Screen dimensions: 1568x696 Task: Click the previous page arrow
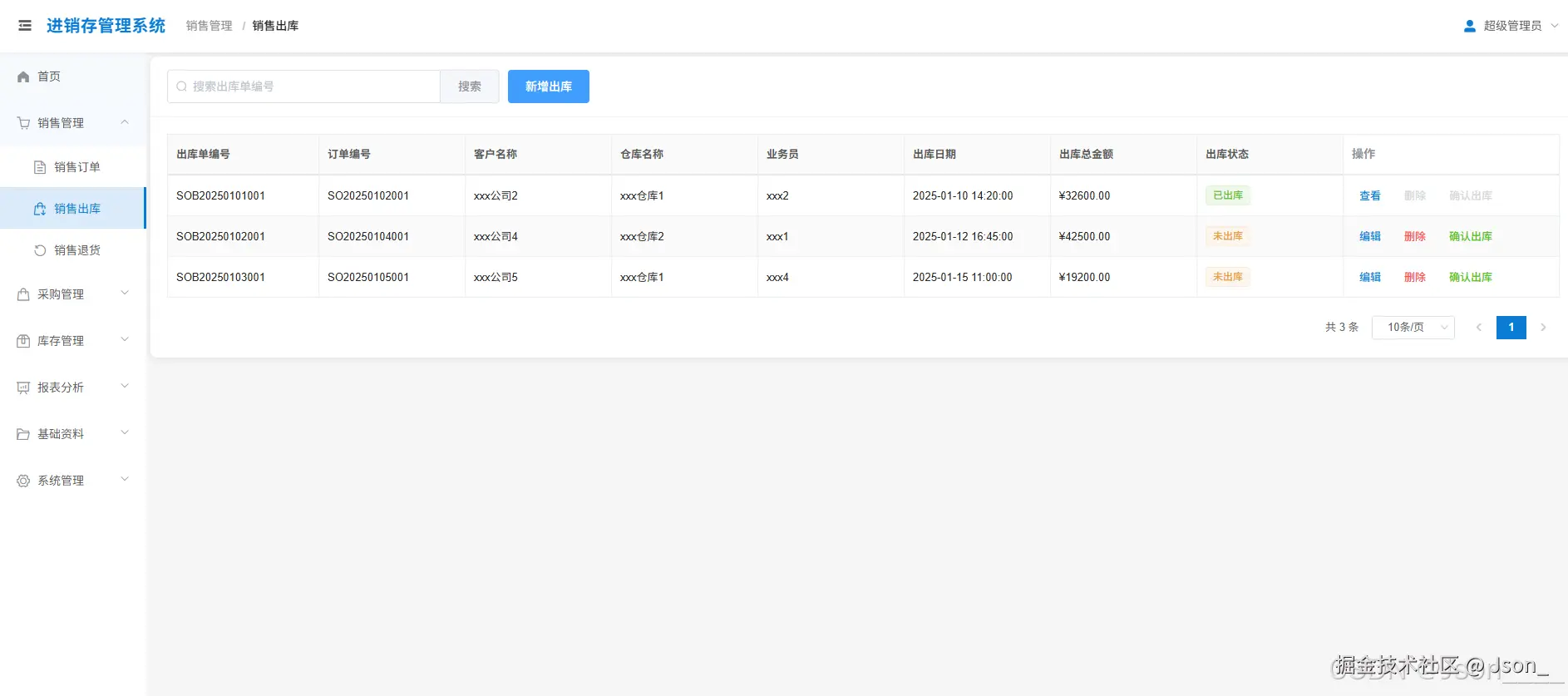pyautogui.click(x=1479, y=328)
